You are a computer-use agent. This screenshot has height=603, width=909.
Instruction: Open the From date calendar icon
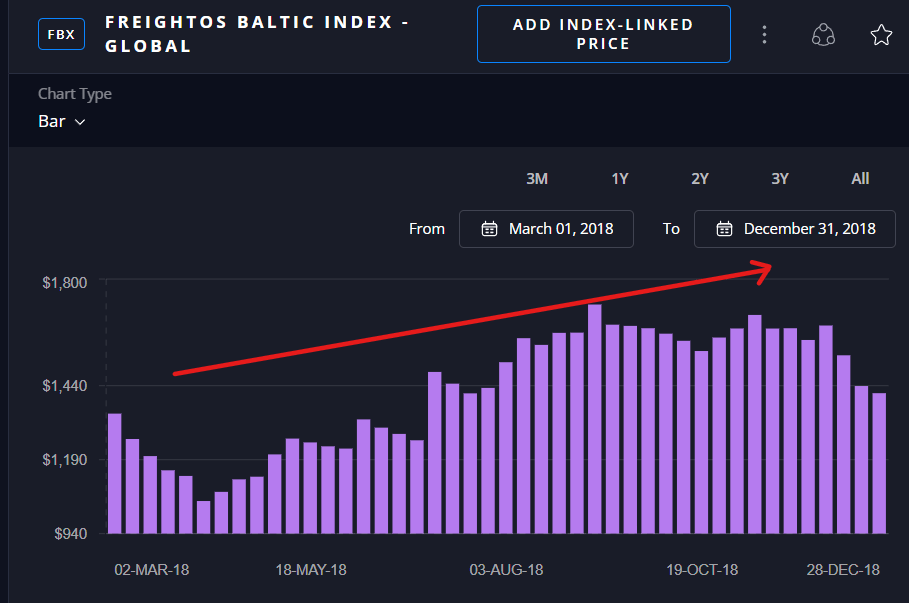[x=489, y=228]
